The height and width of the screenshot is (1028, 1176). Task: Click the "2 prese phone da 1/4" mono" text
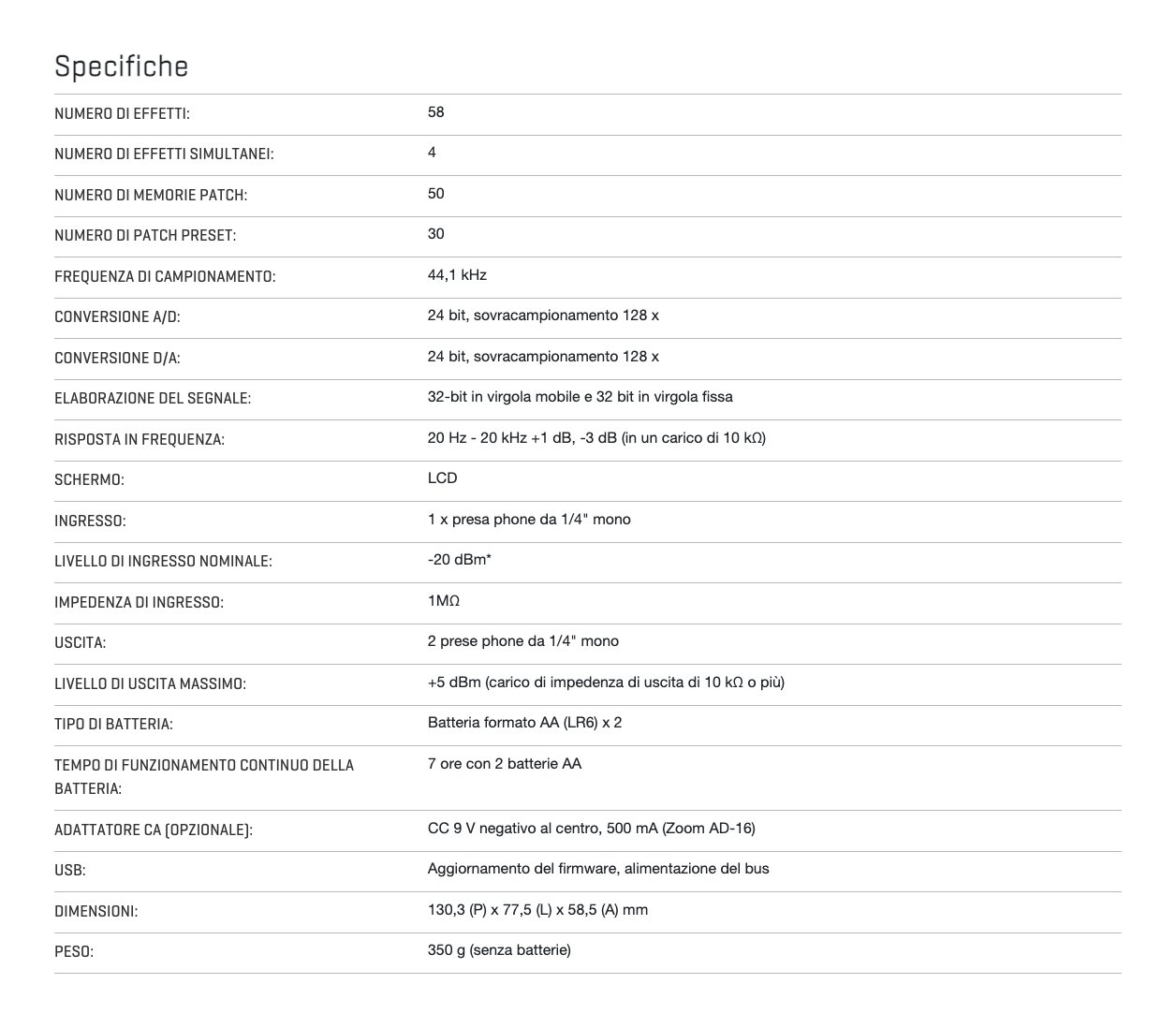[522, 641]
